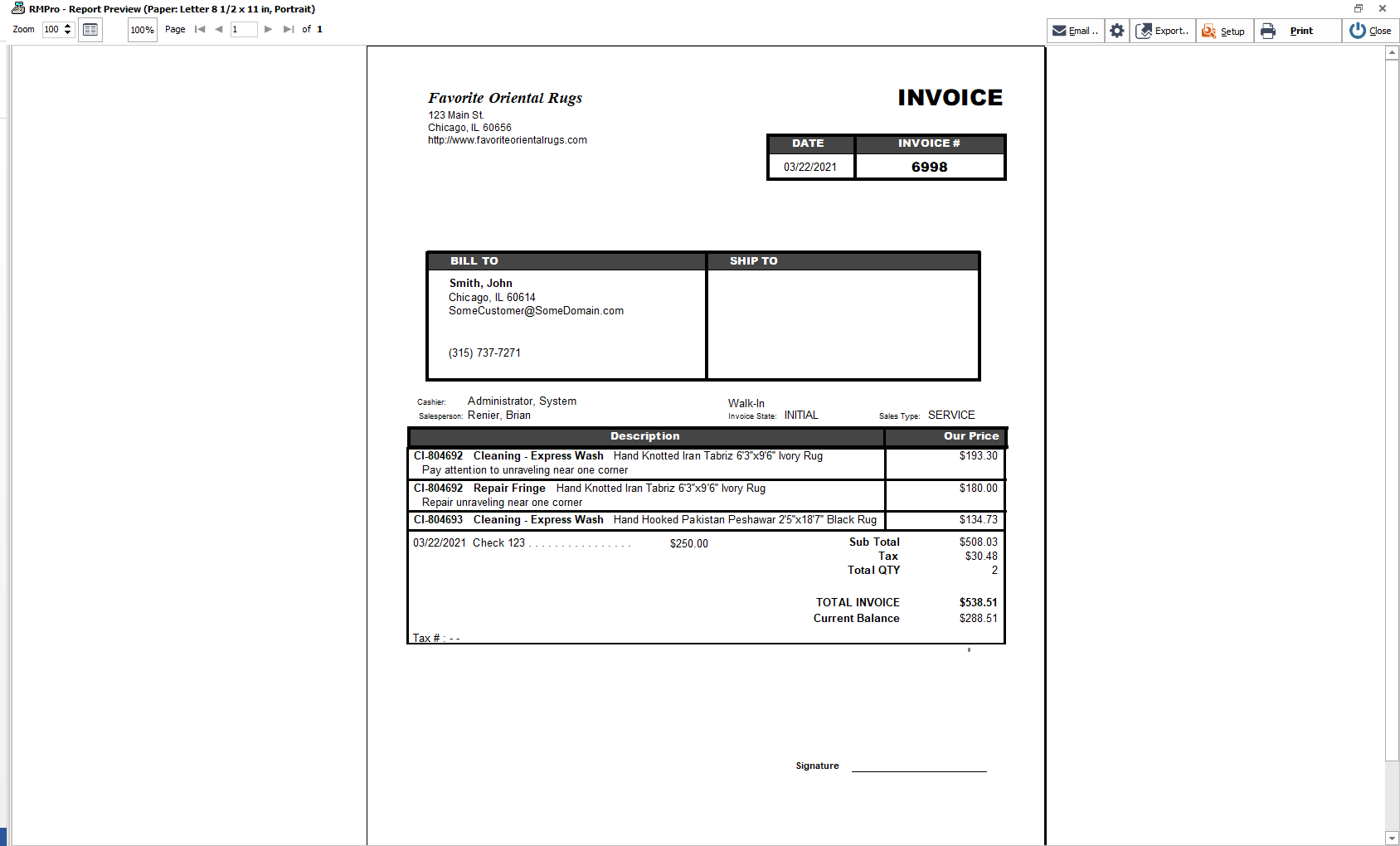Click the page number field

[x=244, y=29]
